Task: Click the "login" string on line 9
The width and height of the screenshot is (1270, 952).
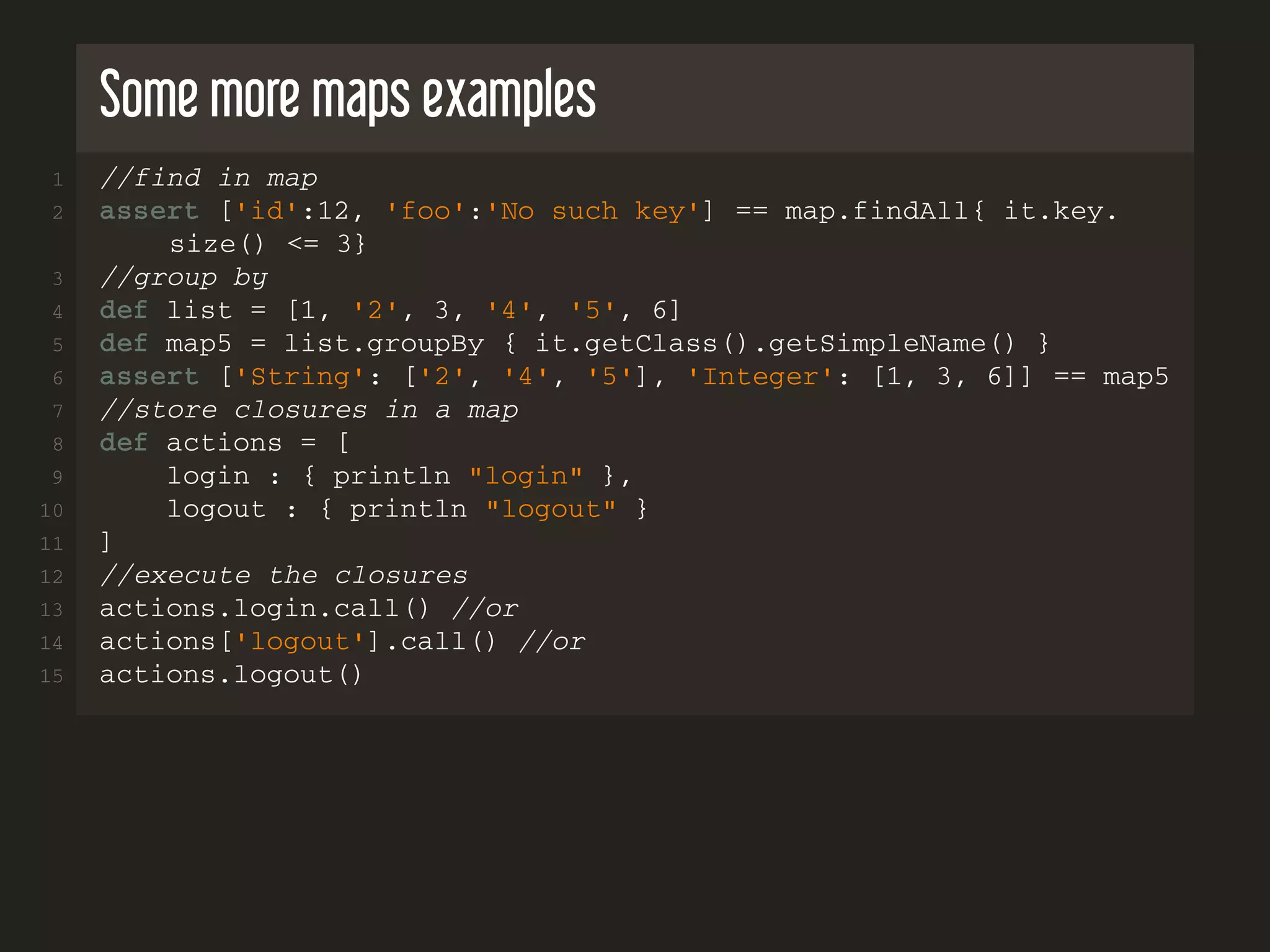Action: [x=526, y=476]
